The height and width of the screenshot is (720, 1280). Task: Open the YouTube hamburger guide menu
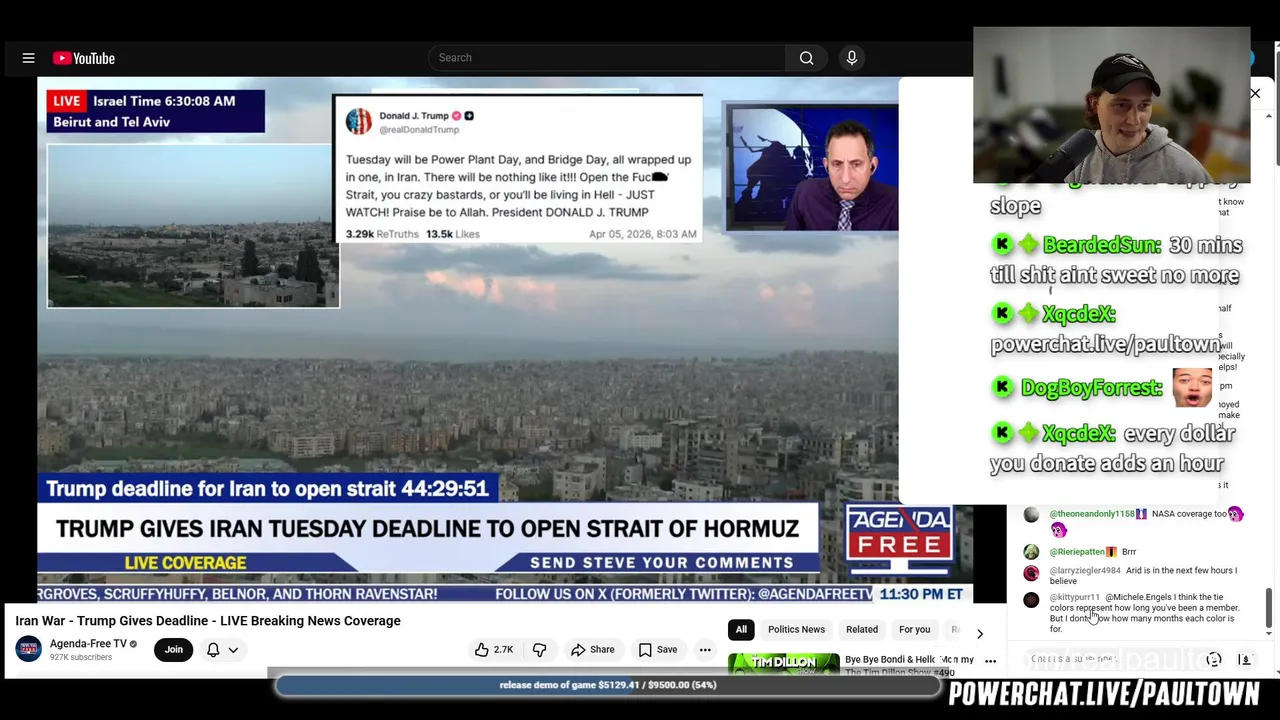coord(28,58)
